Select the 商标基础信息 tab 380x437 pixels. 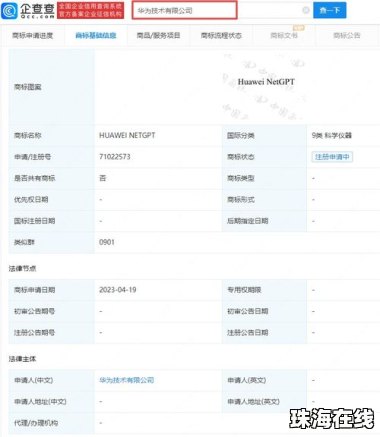point(96,35)
